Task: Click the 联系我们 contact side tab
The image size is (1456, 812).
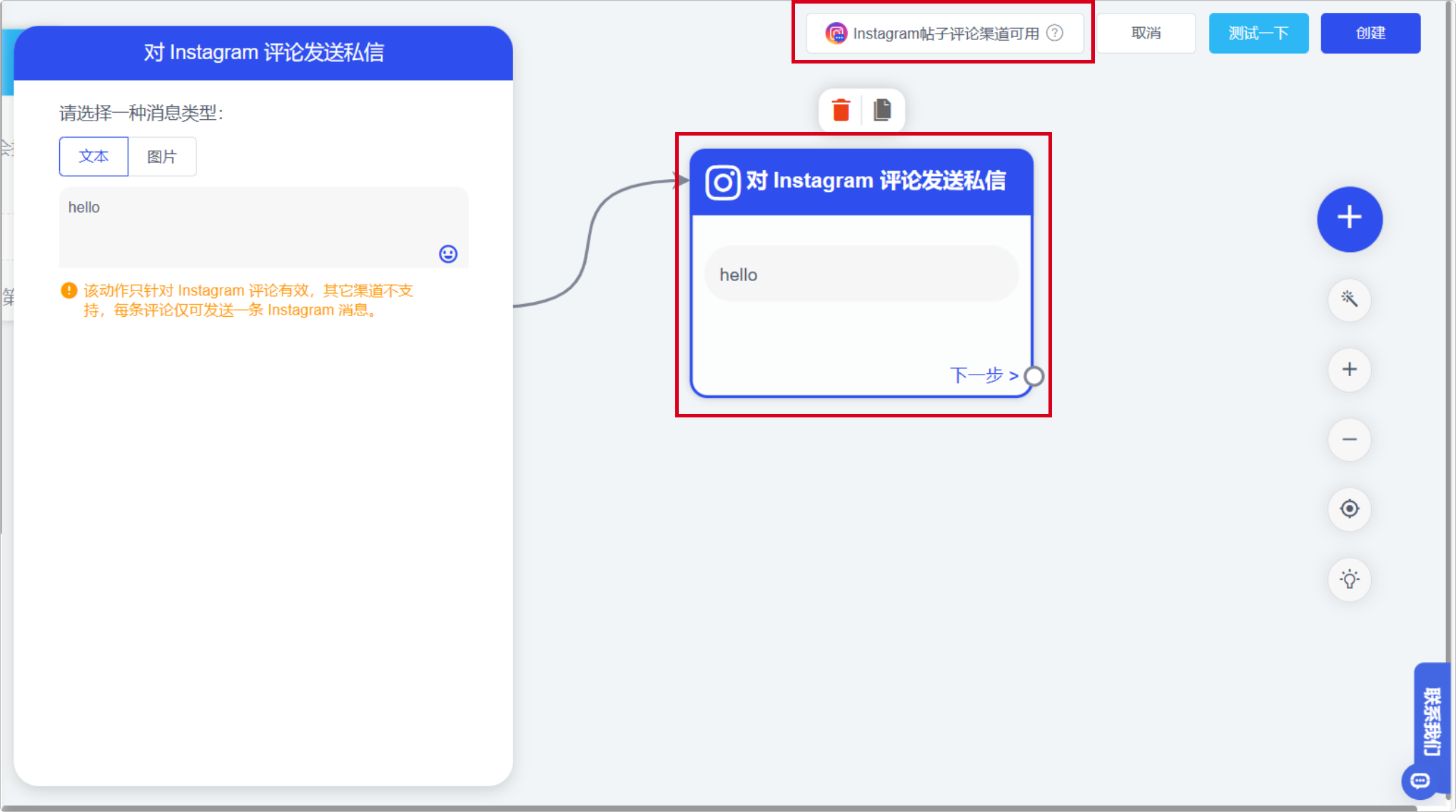Action: pyautogui.click(x=1432, y=721)
